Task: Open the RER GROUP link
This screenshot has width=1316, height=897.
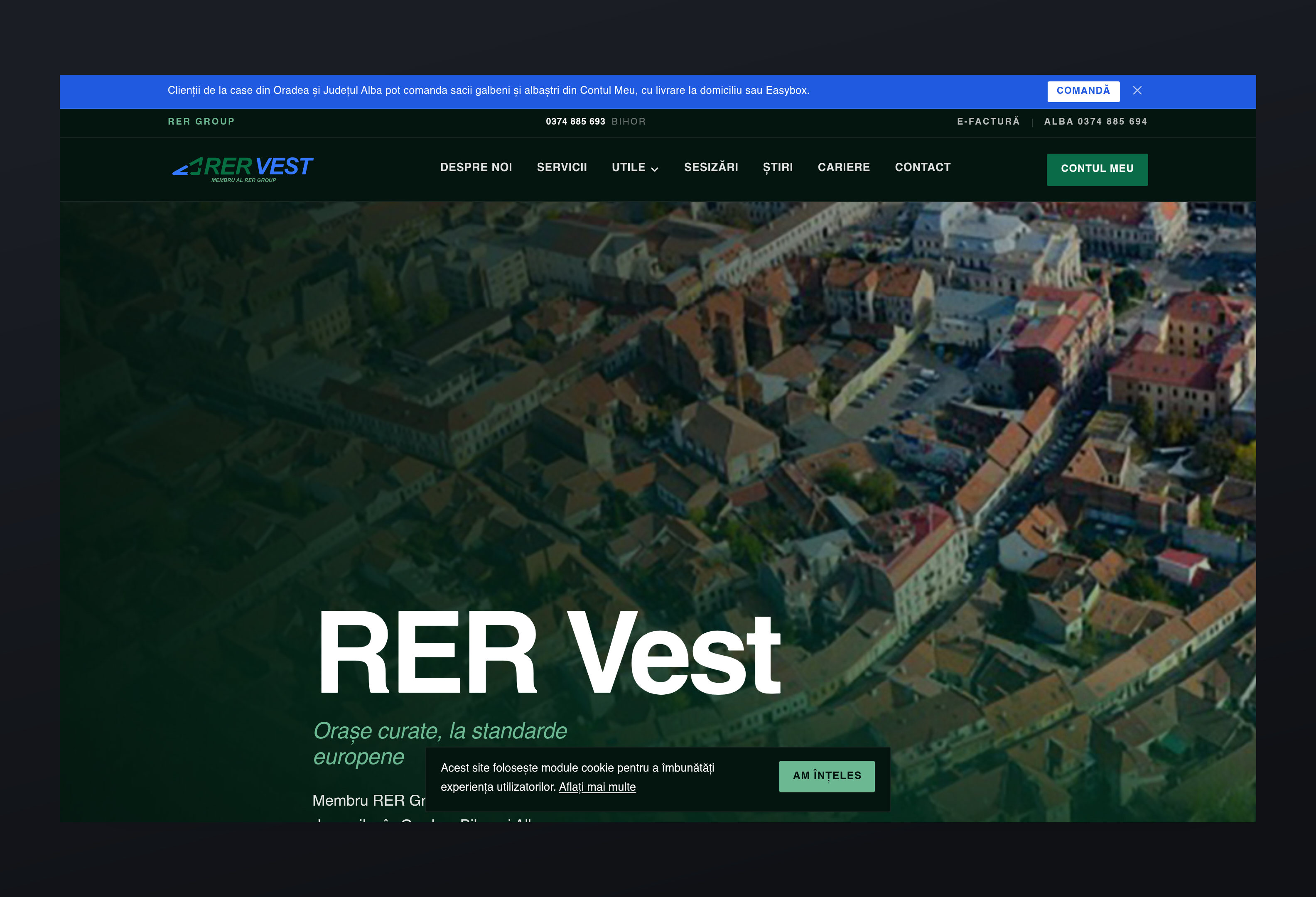Action: click(x=201, y=122)
